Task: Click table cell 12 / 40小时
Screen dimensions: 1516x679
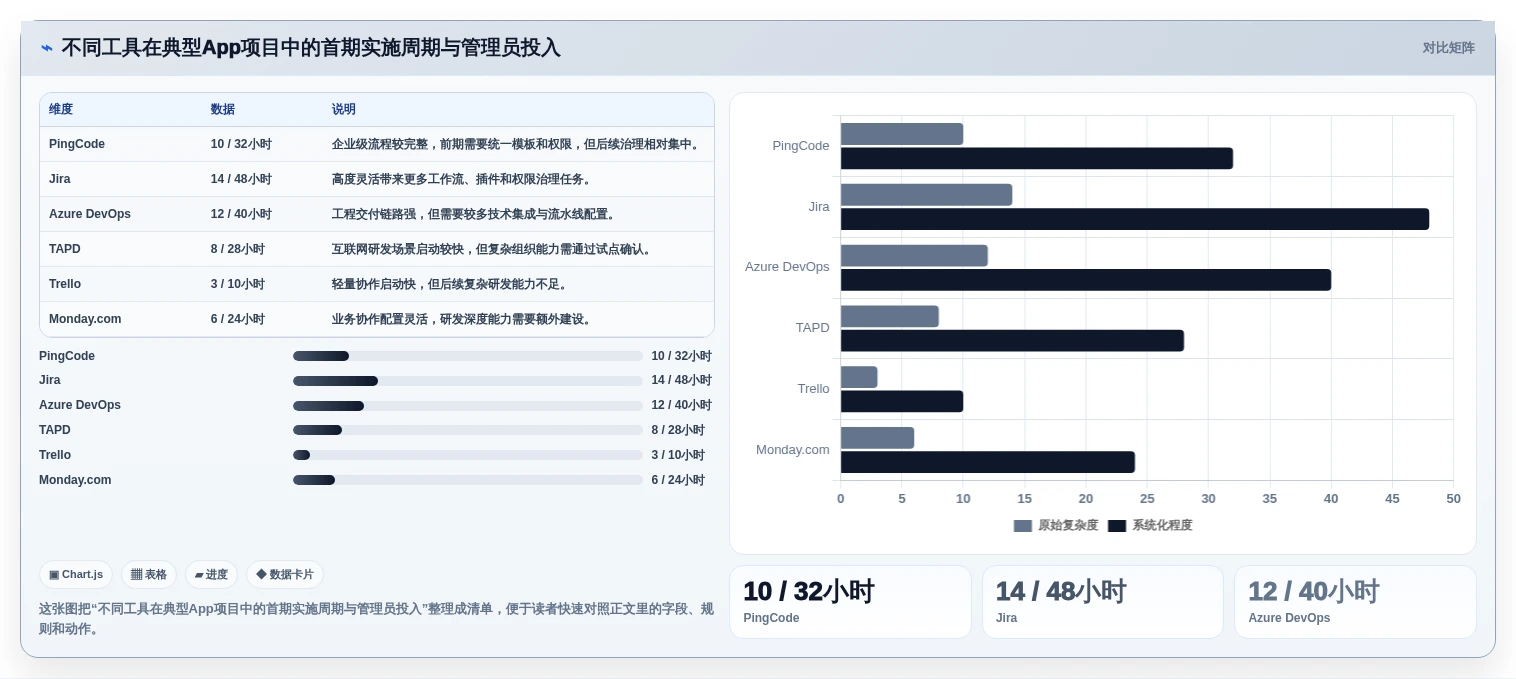Action: [x=241, y=214]
